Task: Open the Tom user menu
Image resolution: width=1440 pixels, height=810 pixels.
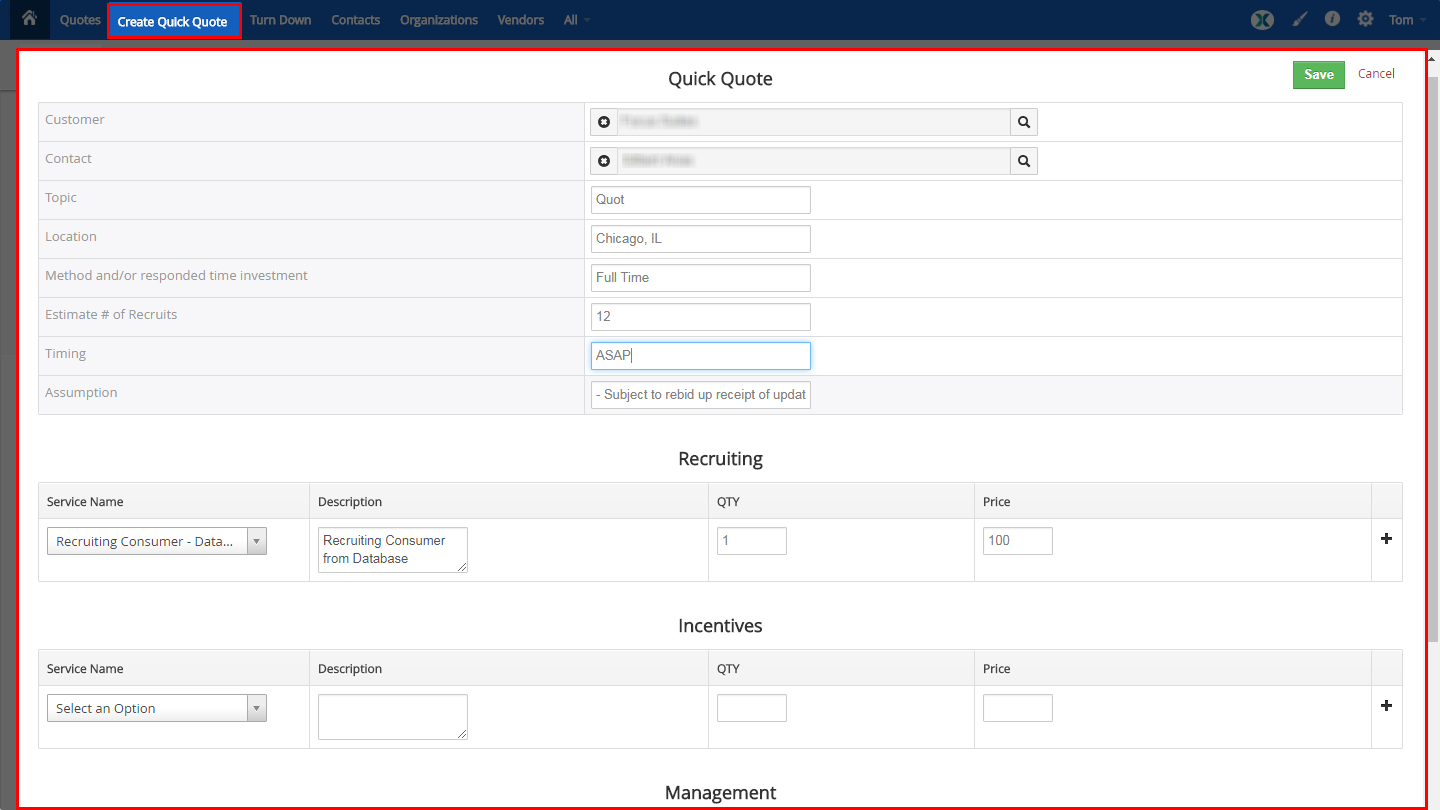Action: (x=1407, y=20)
